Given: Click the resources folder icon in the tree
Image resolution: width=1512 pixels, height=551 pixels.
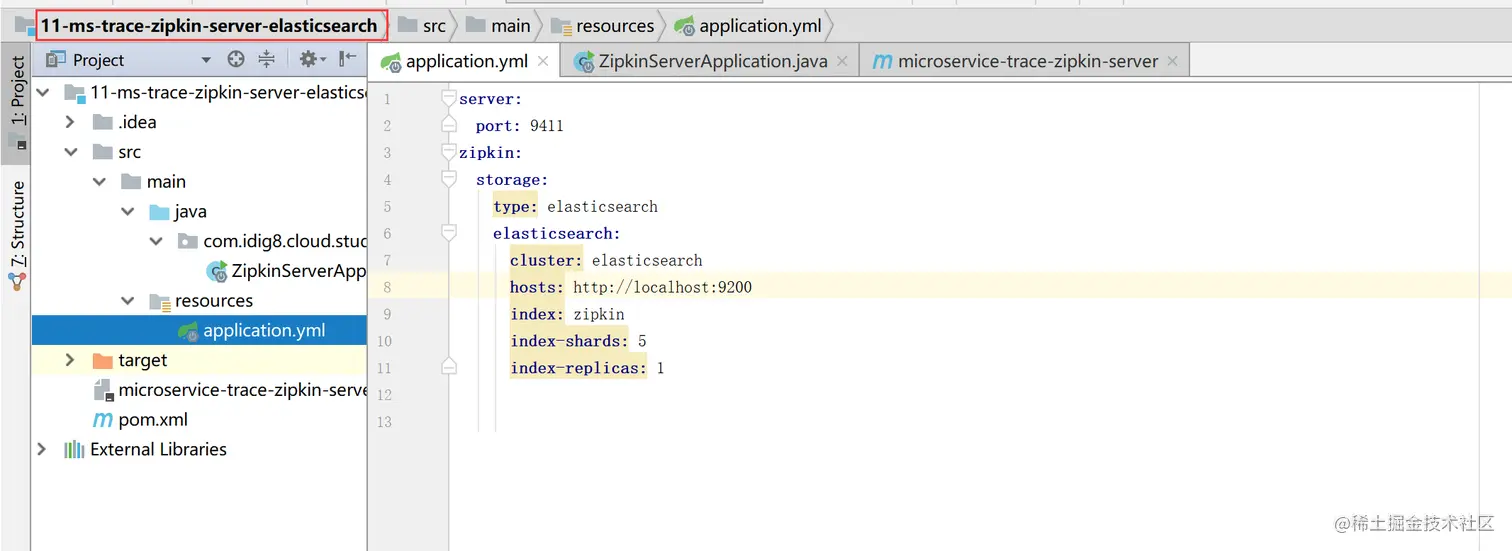Looking at the screenshot, I should (x=159, y=301).
